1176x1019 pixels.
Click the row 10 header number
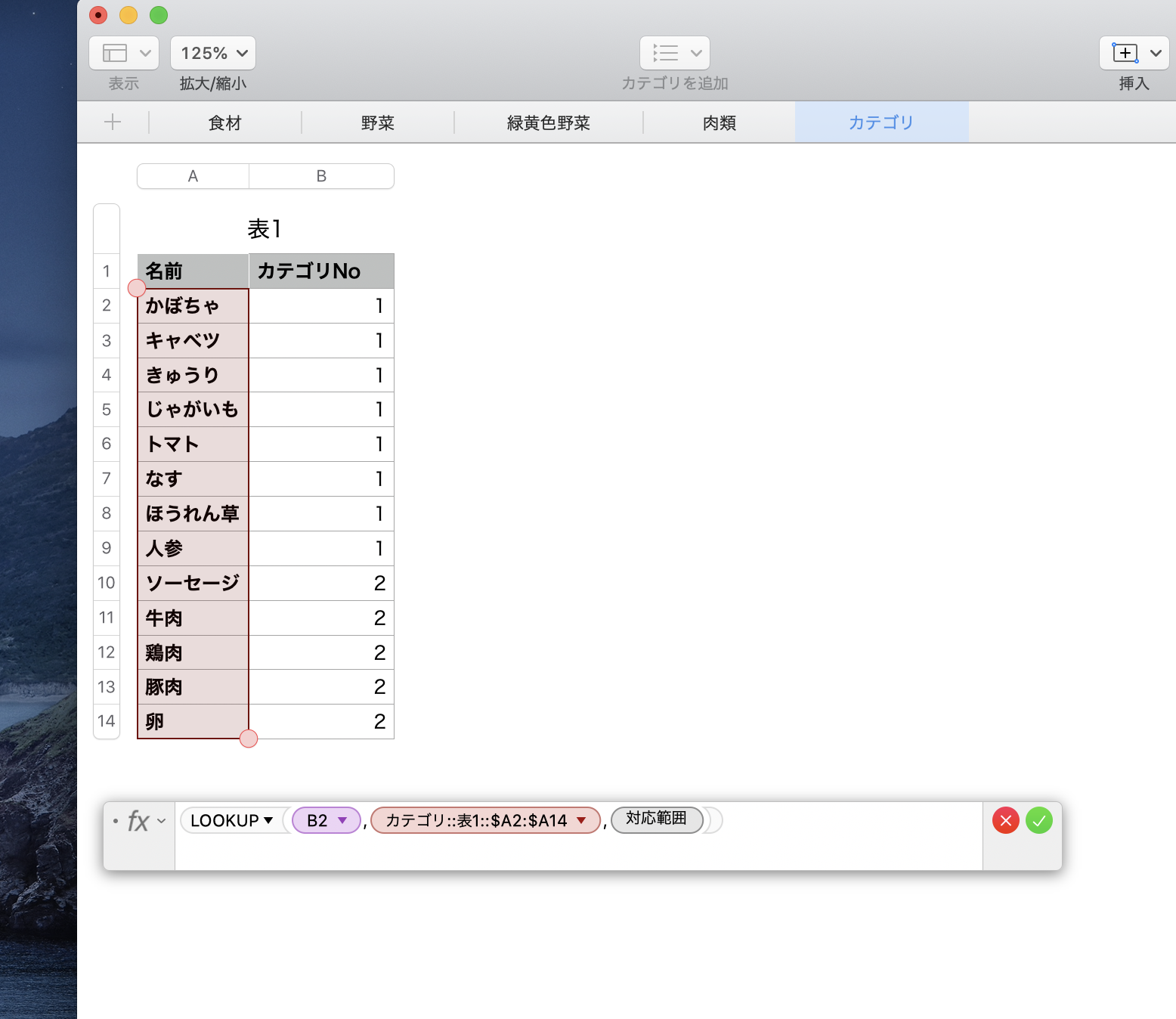point(107,583)
